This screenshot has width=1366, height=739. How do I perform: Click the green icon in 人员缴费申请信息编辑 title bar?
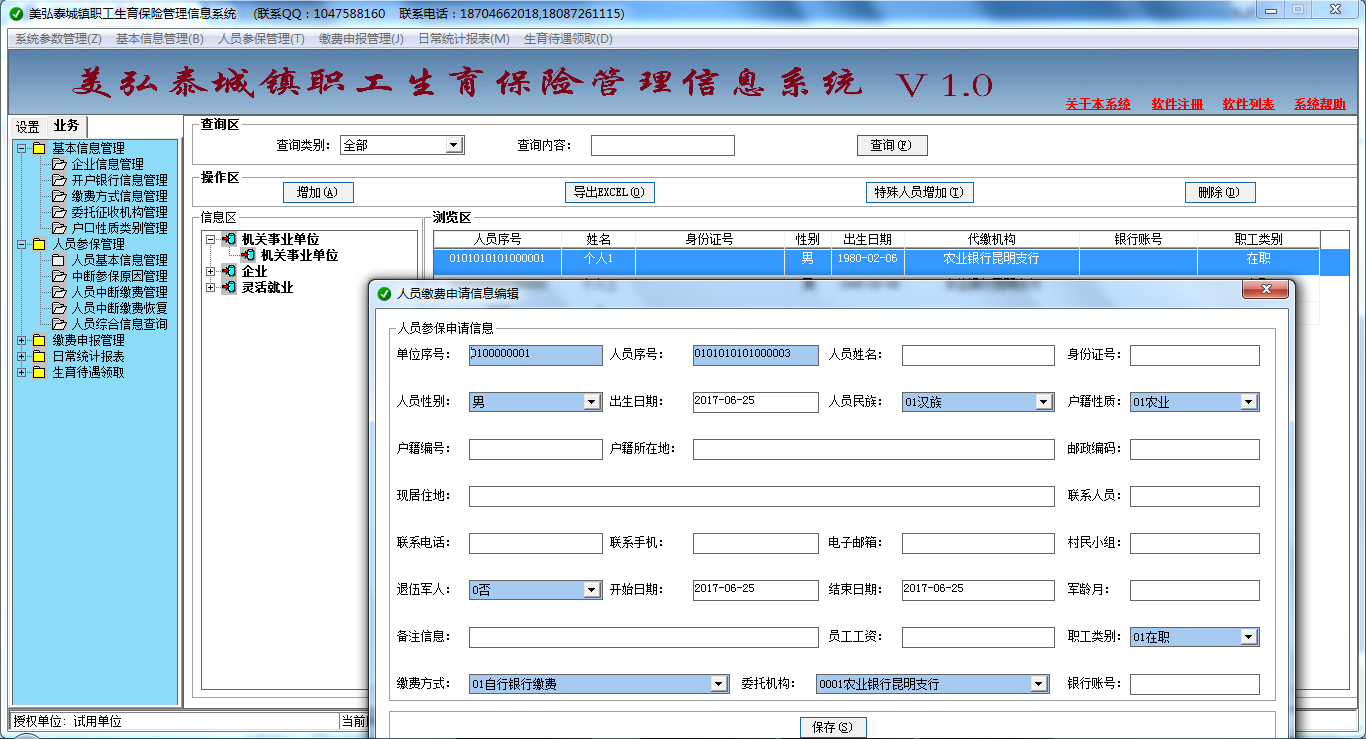tap(383, 294)
